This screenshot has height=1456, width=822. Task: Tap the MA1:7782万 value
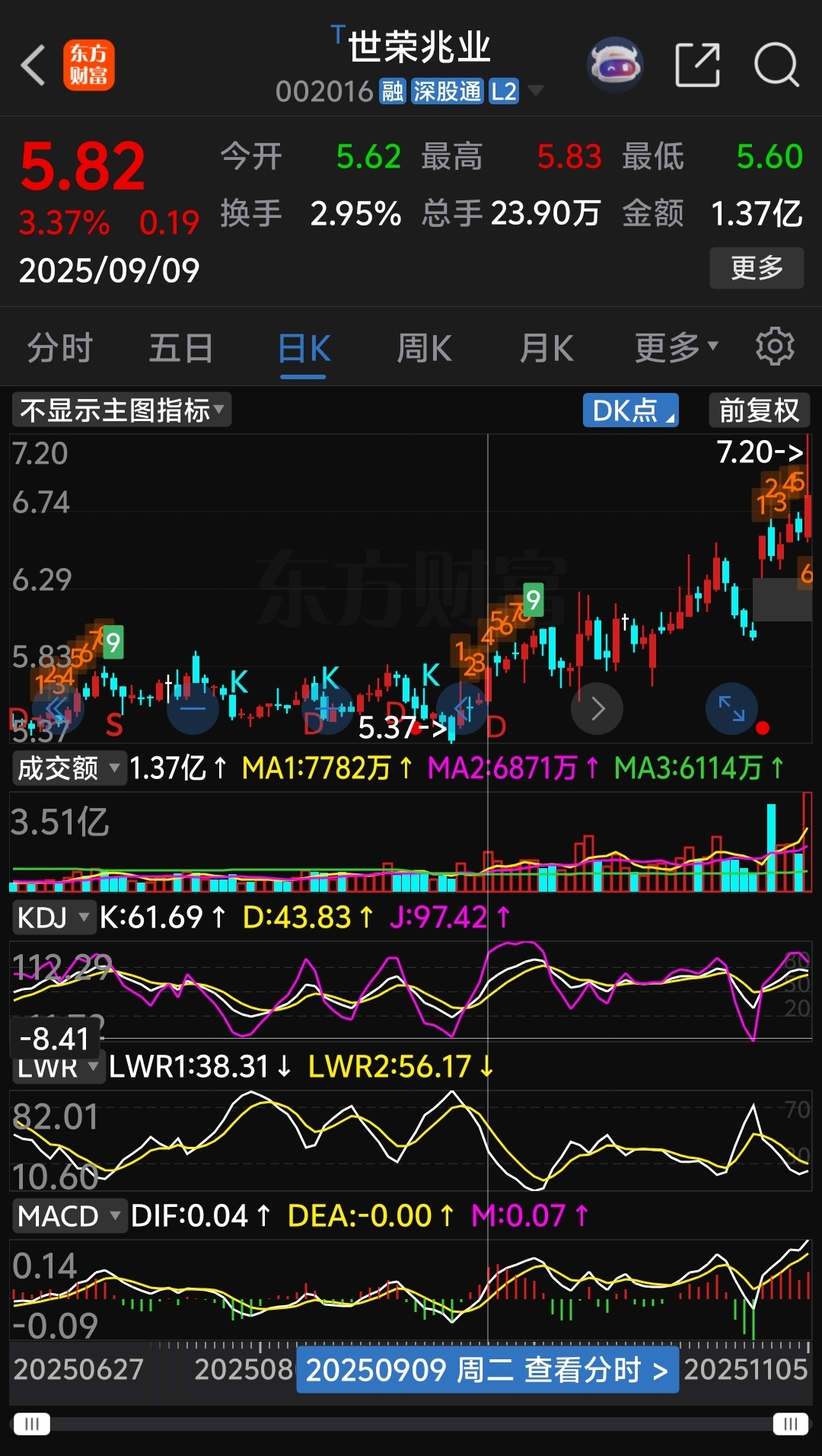pos(327,768)
